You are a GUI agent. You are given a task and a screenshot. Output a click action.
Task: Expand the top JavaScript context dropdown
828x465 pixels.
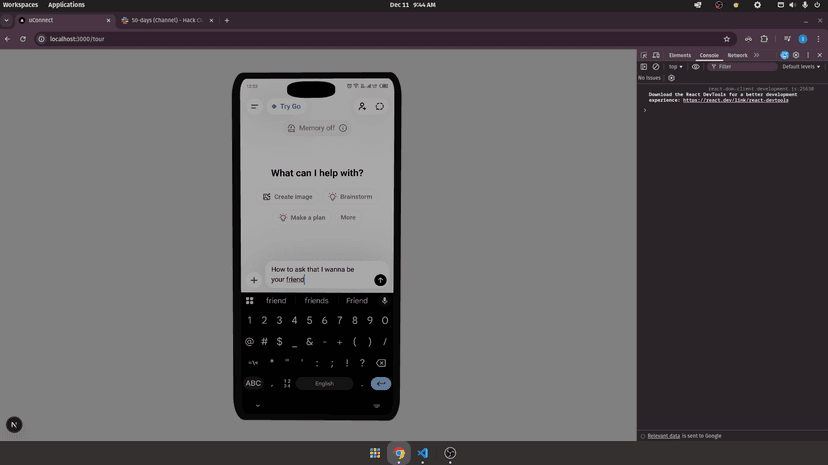pos(676,67)
